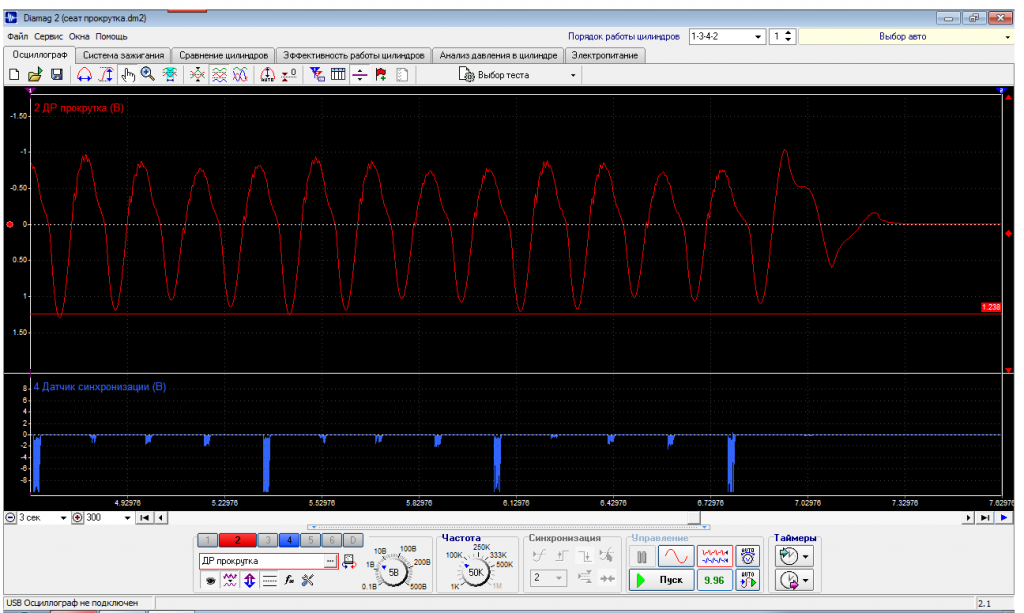
Task: Toggle the grid table icon
Action: pos(338,75)
